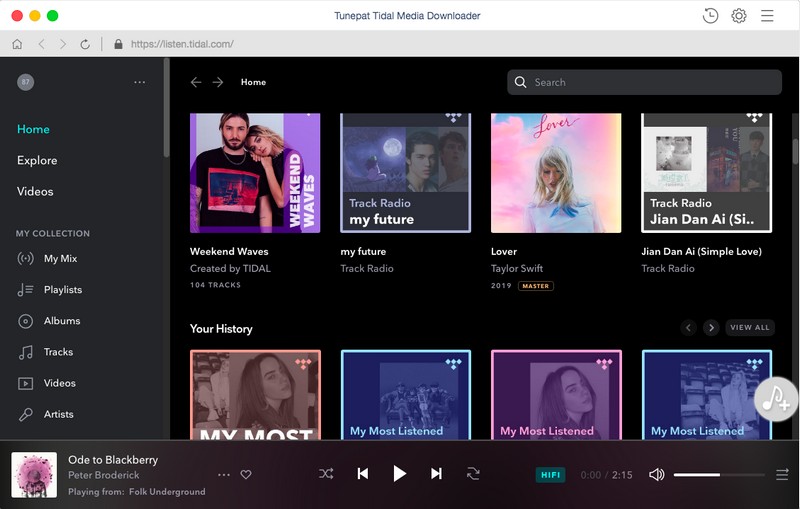Viewport: 800px width, 509px height.
Task: Open the HIFI quality selector
Action: tap(551, 475)
